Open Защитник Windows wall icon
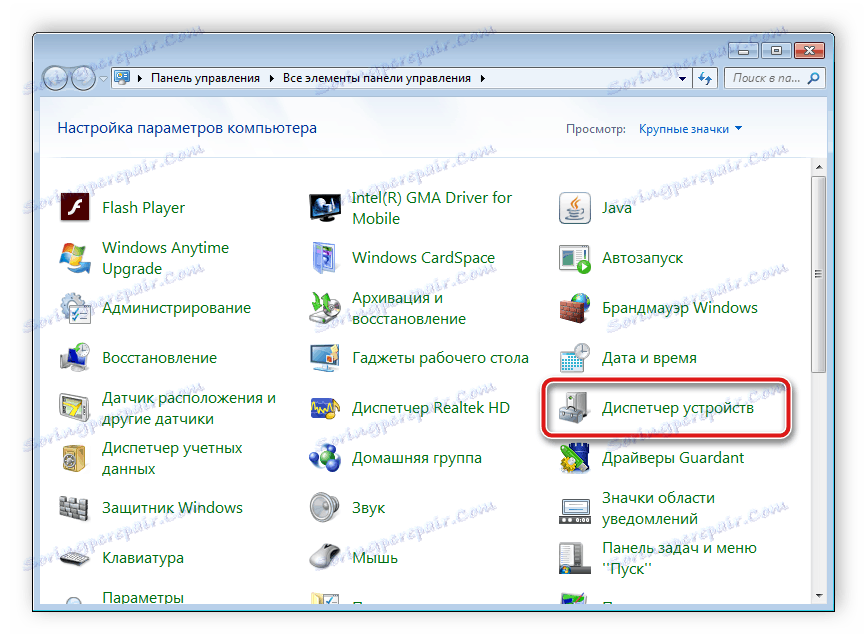Screen dimensions: 867x644 click(x=74, y=508)
